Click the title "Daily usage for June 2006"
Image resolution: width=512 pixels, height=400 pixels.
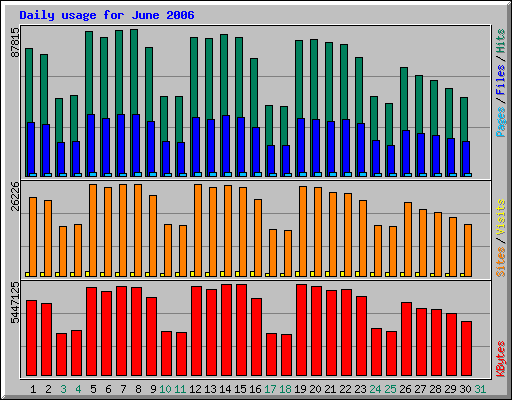107,15
